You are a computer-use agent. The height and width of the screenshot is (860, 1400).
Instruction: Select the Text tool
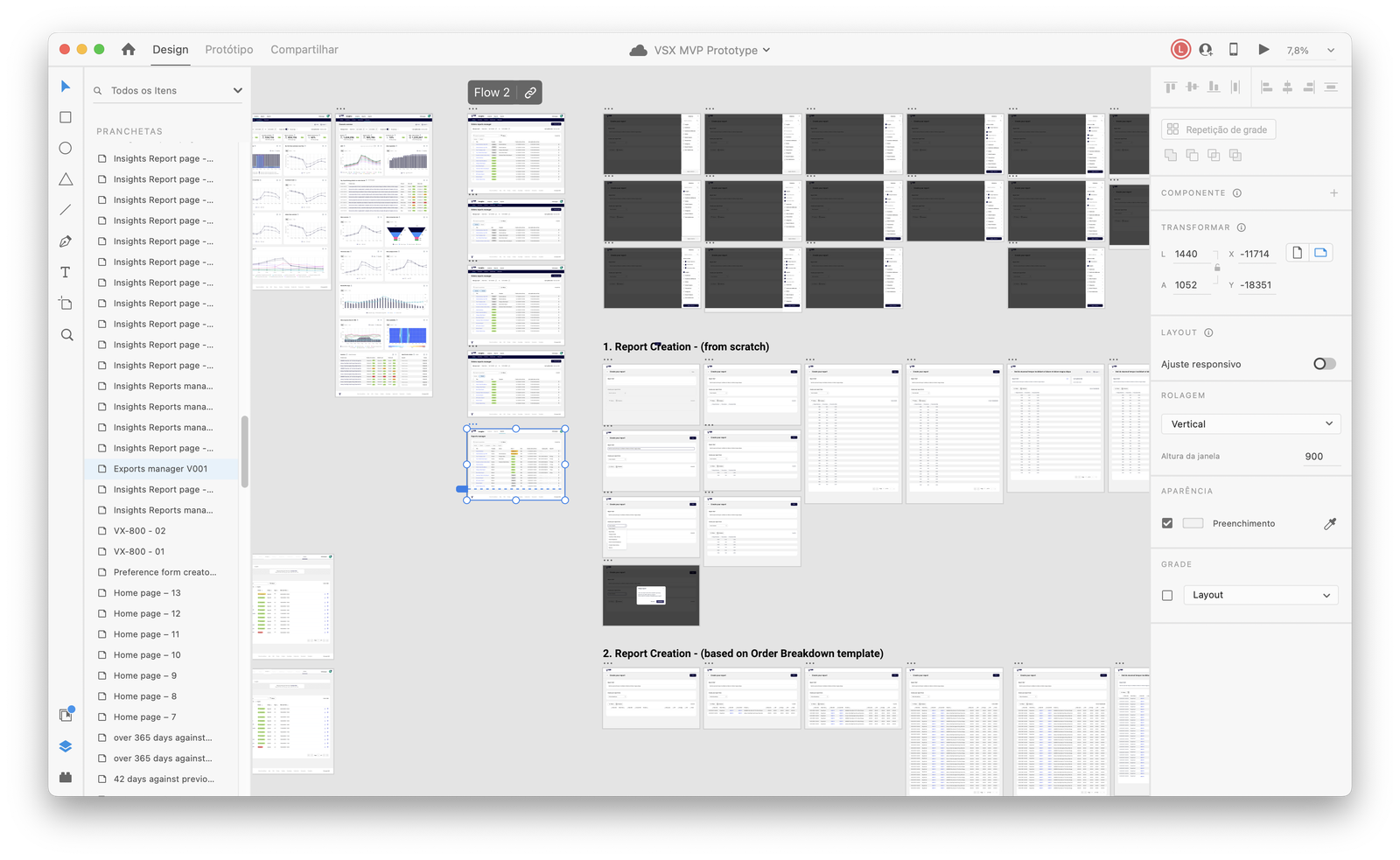[66, 272]
